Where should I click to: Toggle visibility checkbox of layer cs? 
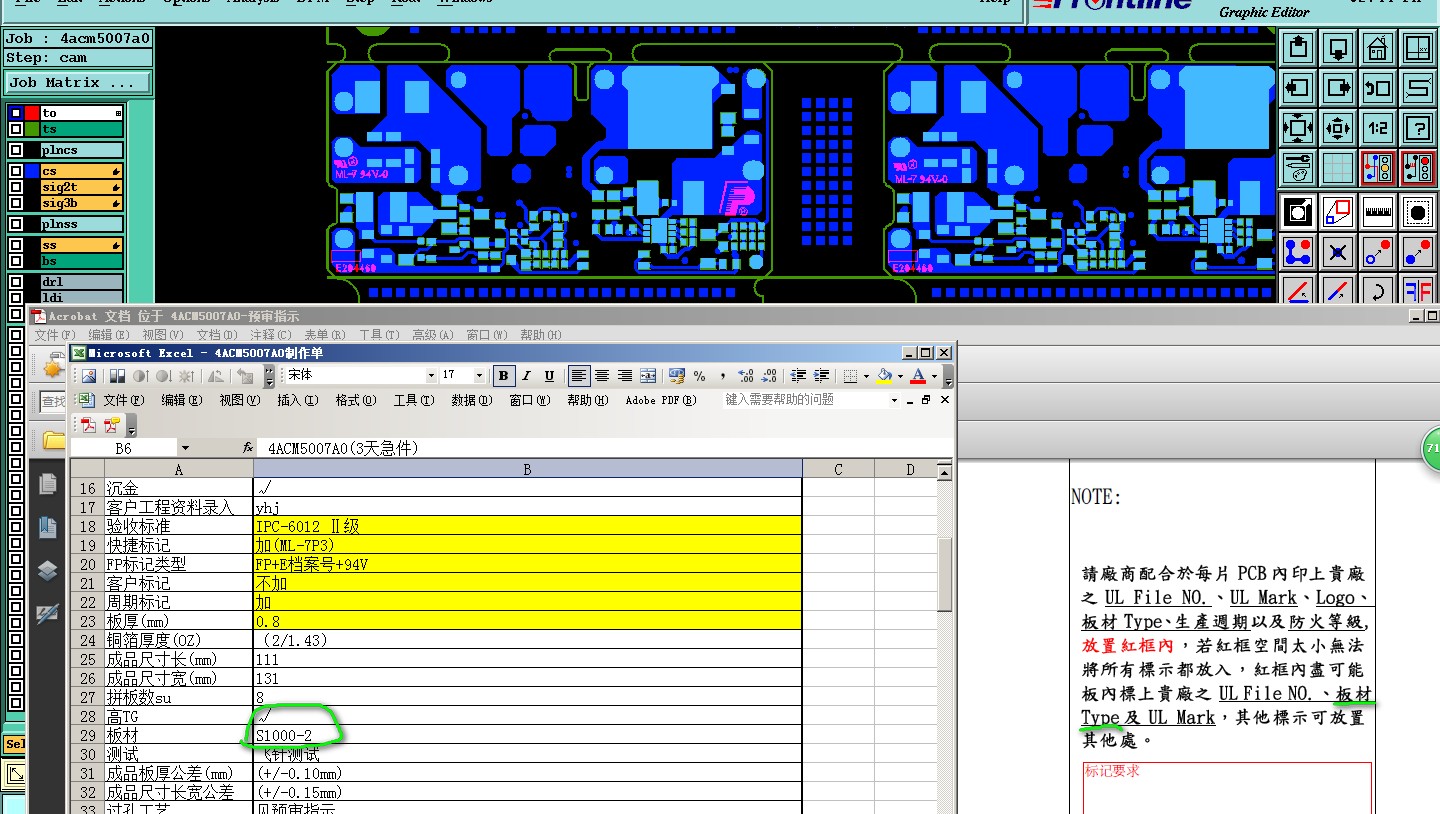(15, 171)
